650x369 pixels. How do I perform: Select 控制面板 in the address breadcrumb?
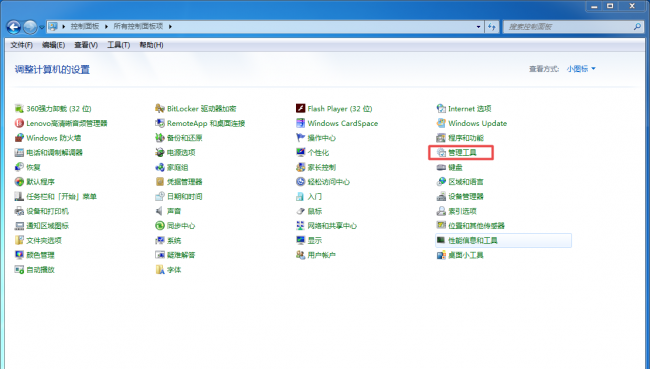(85, 26)
